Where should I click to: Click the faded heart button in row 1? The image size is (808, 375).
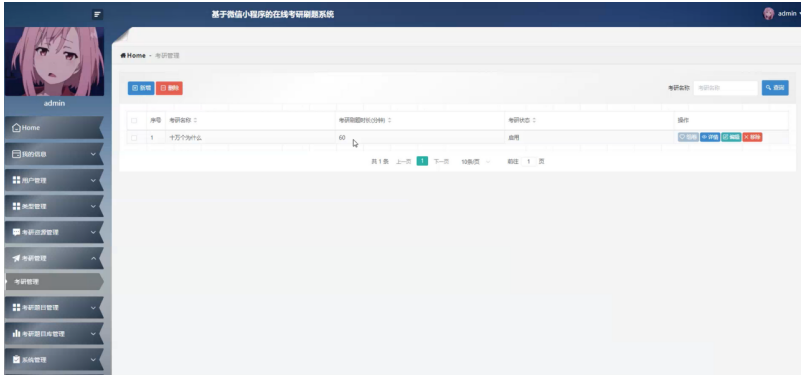click(688, 138)
